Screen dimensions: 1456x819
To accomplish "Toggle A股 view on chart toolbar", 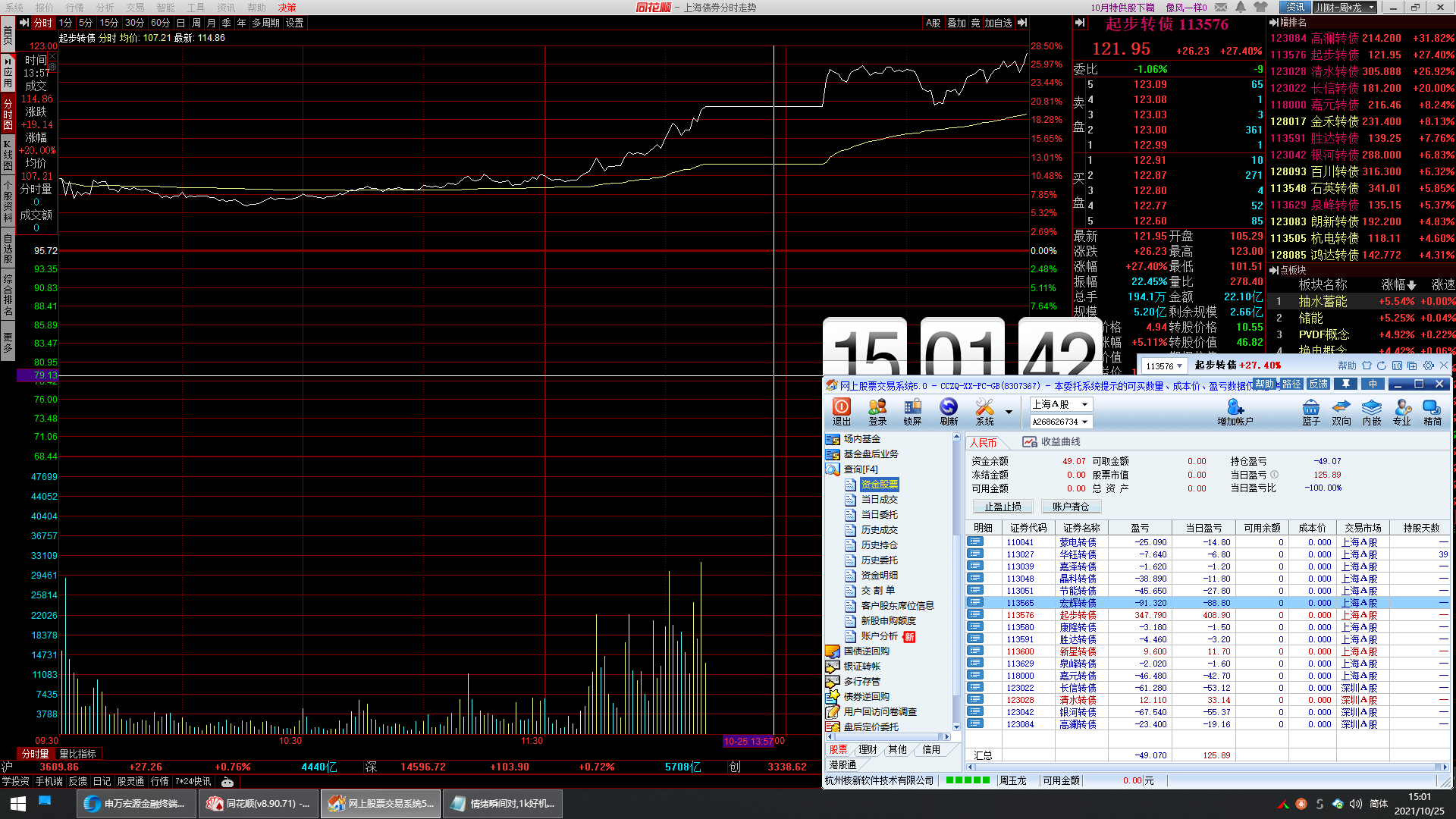I will pos(934,23).
